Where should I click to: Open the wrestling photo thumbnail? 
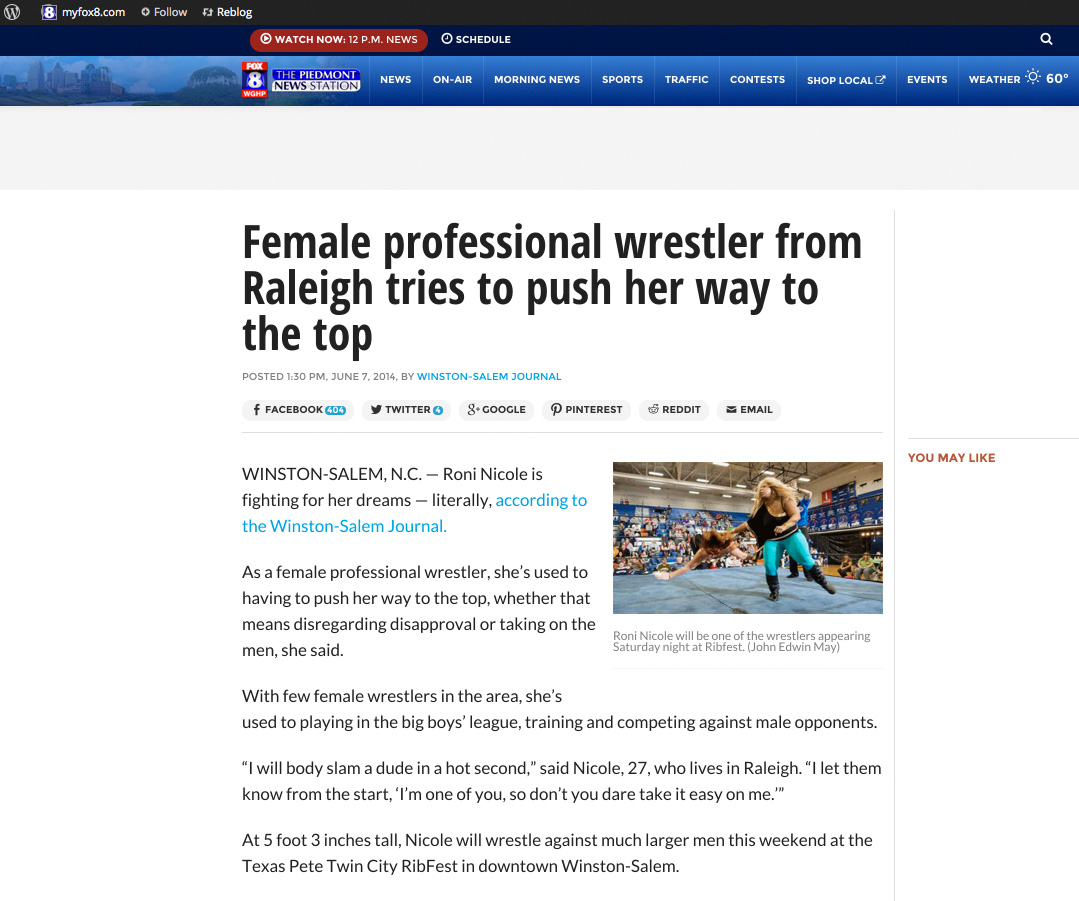point(747,538)
